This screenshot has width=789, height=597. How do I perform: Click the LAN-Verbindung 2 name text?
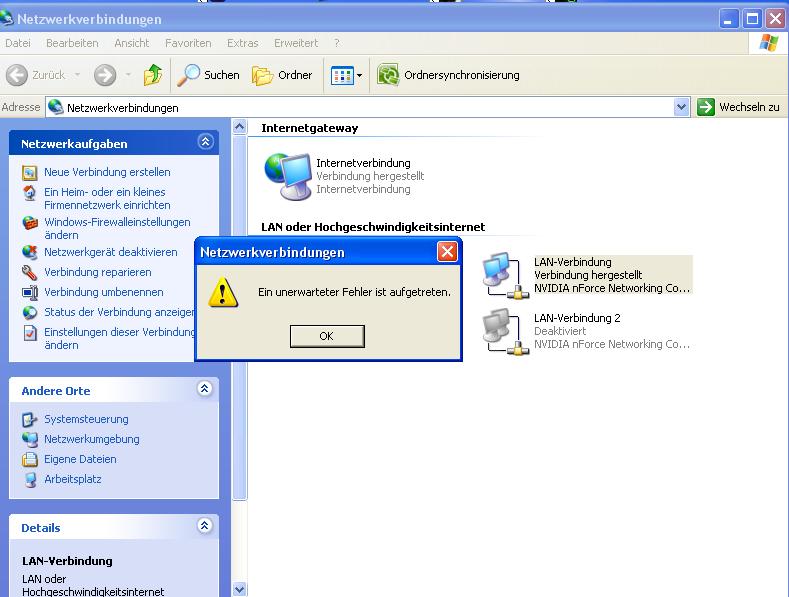coord(577,318)
